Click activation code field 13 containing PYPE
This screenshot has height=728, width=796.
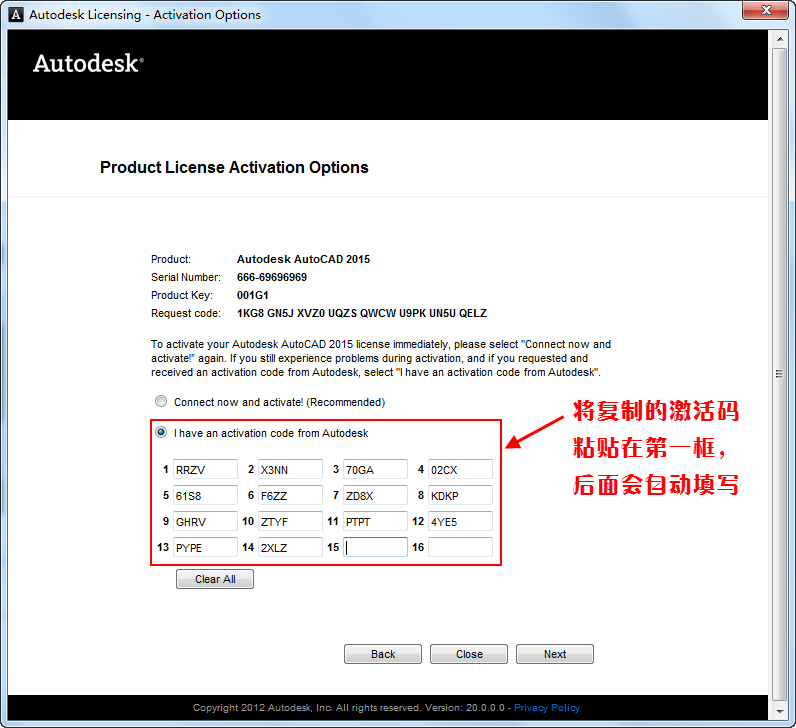[205, 547]
